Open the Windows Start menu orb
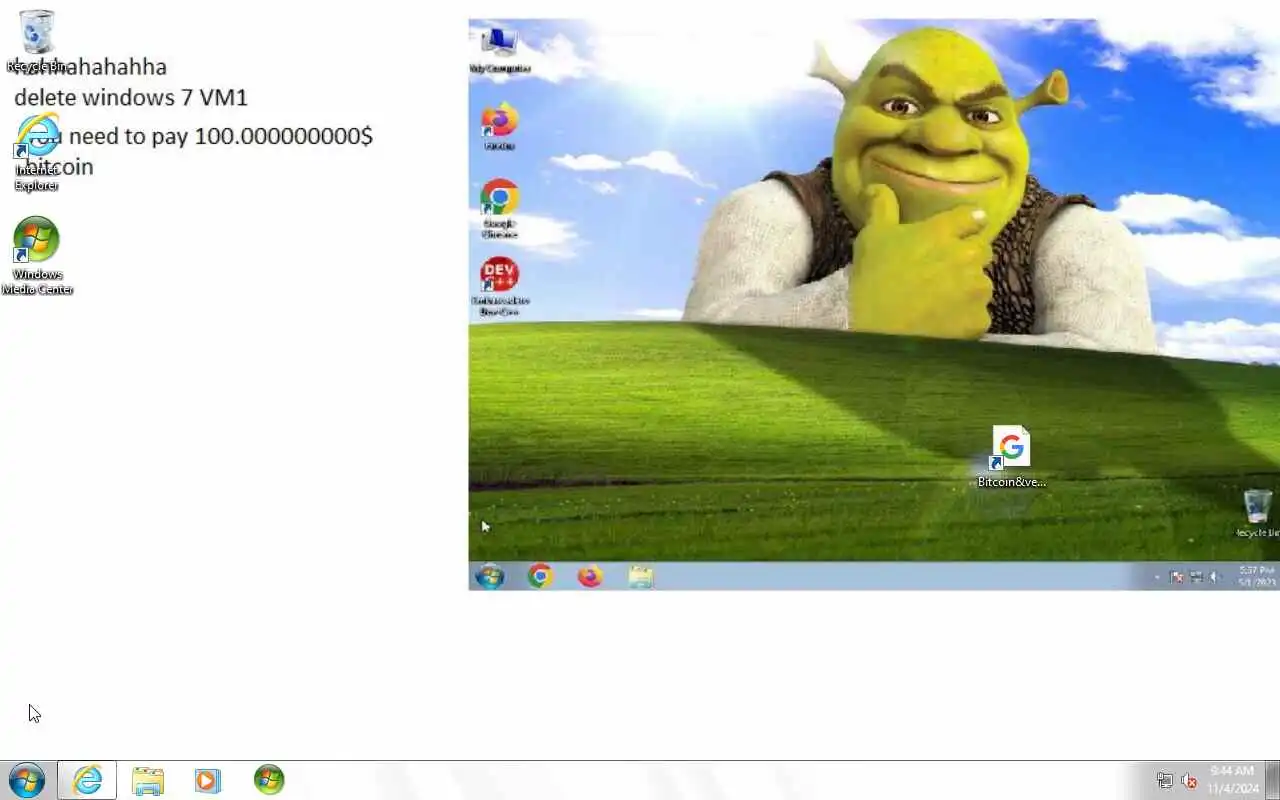The width and height of the screenshot is (1280, 800). [26, 780]
